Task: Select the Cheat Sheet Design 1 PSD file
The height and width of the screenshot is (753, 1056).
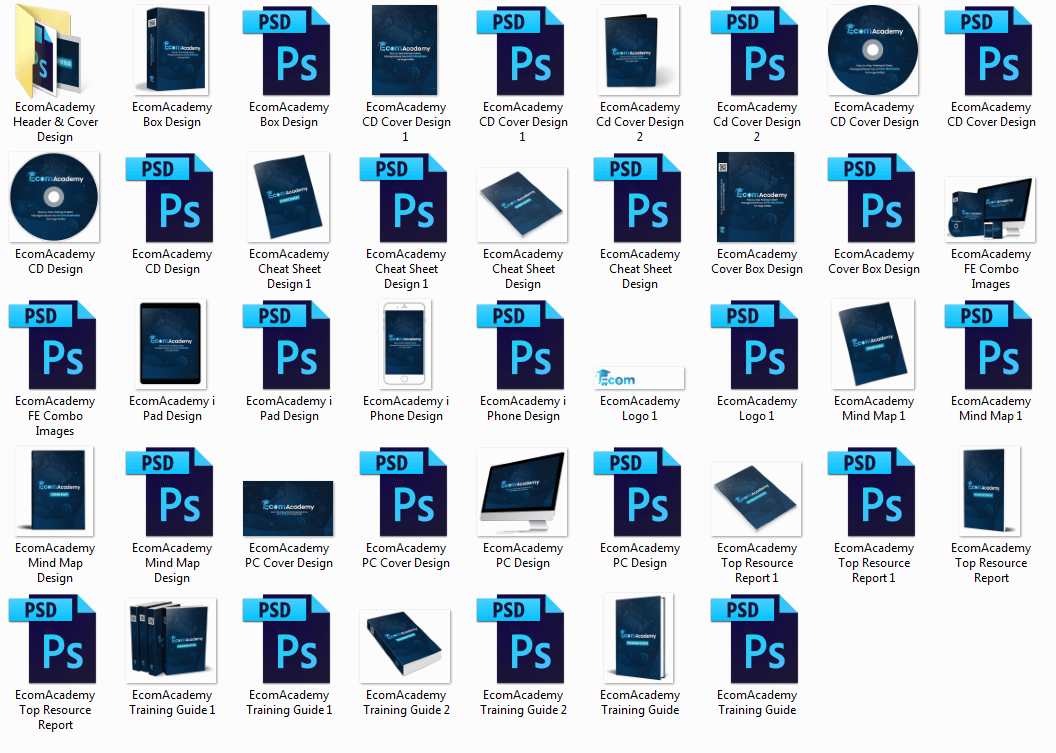Action: (406, 199)
